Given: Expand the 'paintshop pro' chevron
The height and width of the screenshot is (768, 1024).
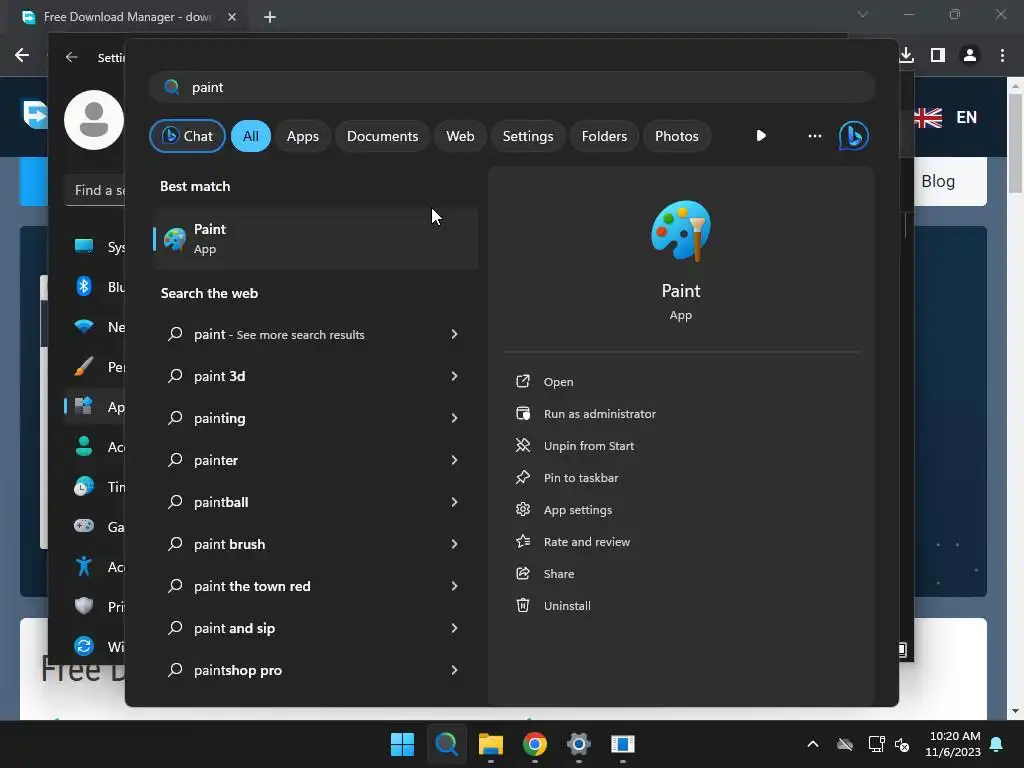Looking at the screenshot, I should 454,670.
